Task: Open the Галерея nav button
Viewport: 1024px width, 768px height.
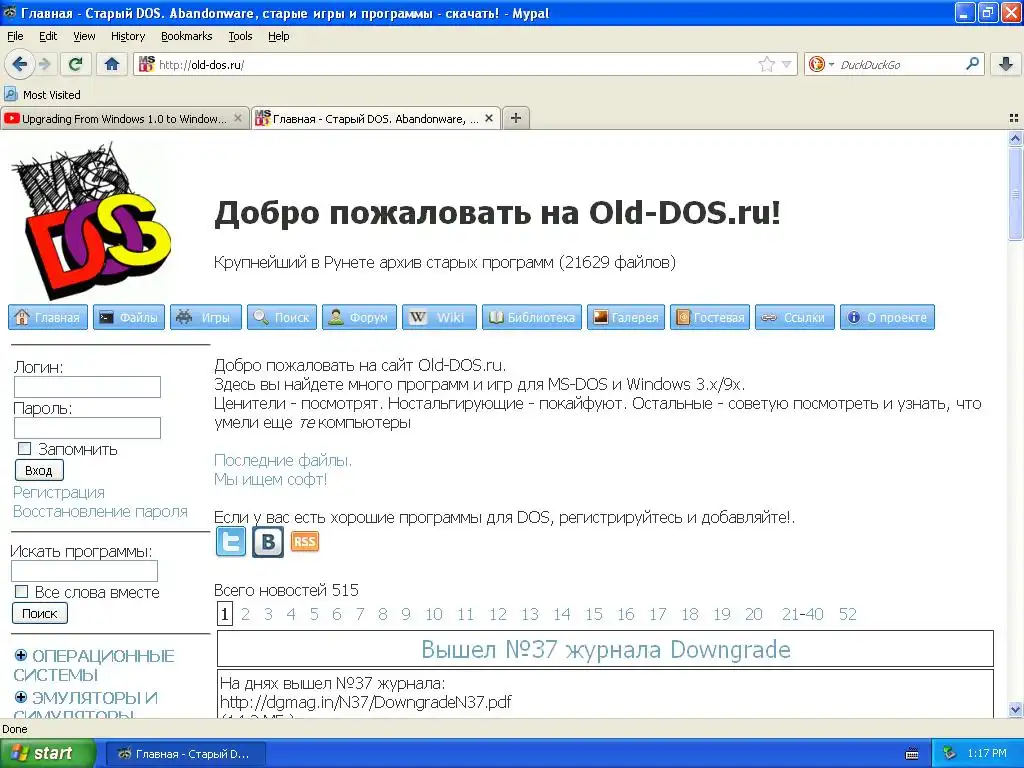Action: point(626,317)
